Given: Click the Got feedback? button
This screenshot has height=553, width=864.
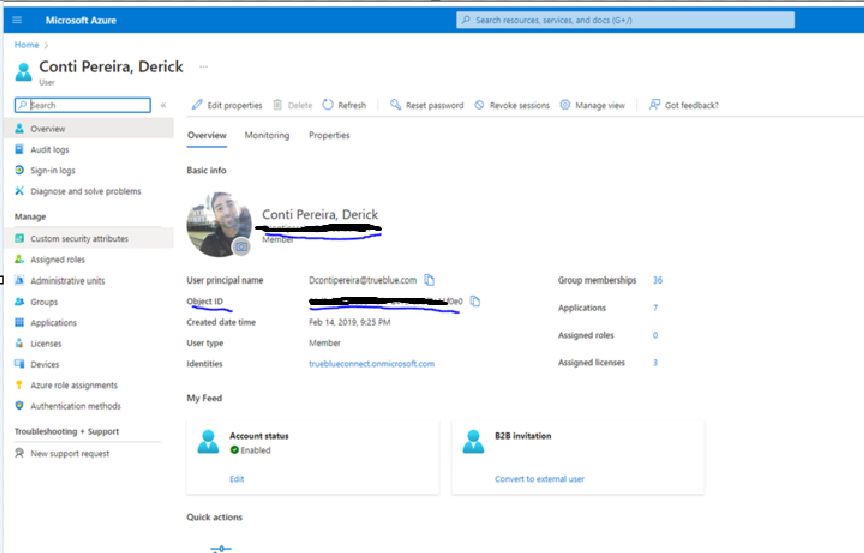Looking at the screenshot, I should coord(684,105).
